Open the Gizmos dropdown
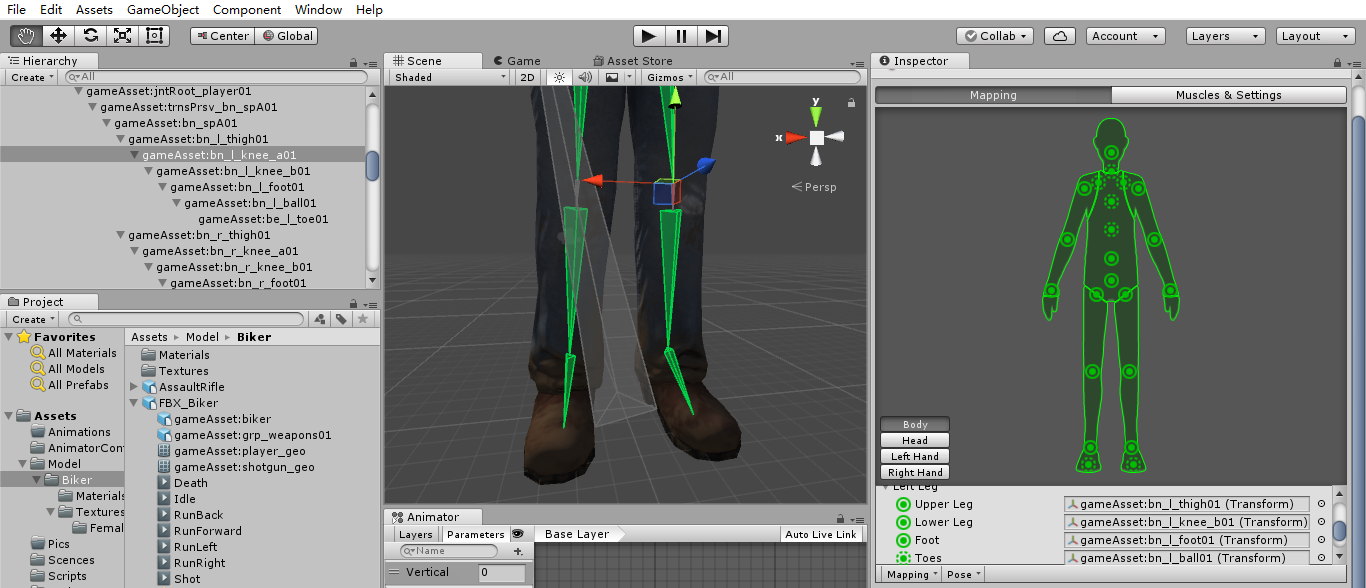The image size is (1366, 588). click(670, 77)
